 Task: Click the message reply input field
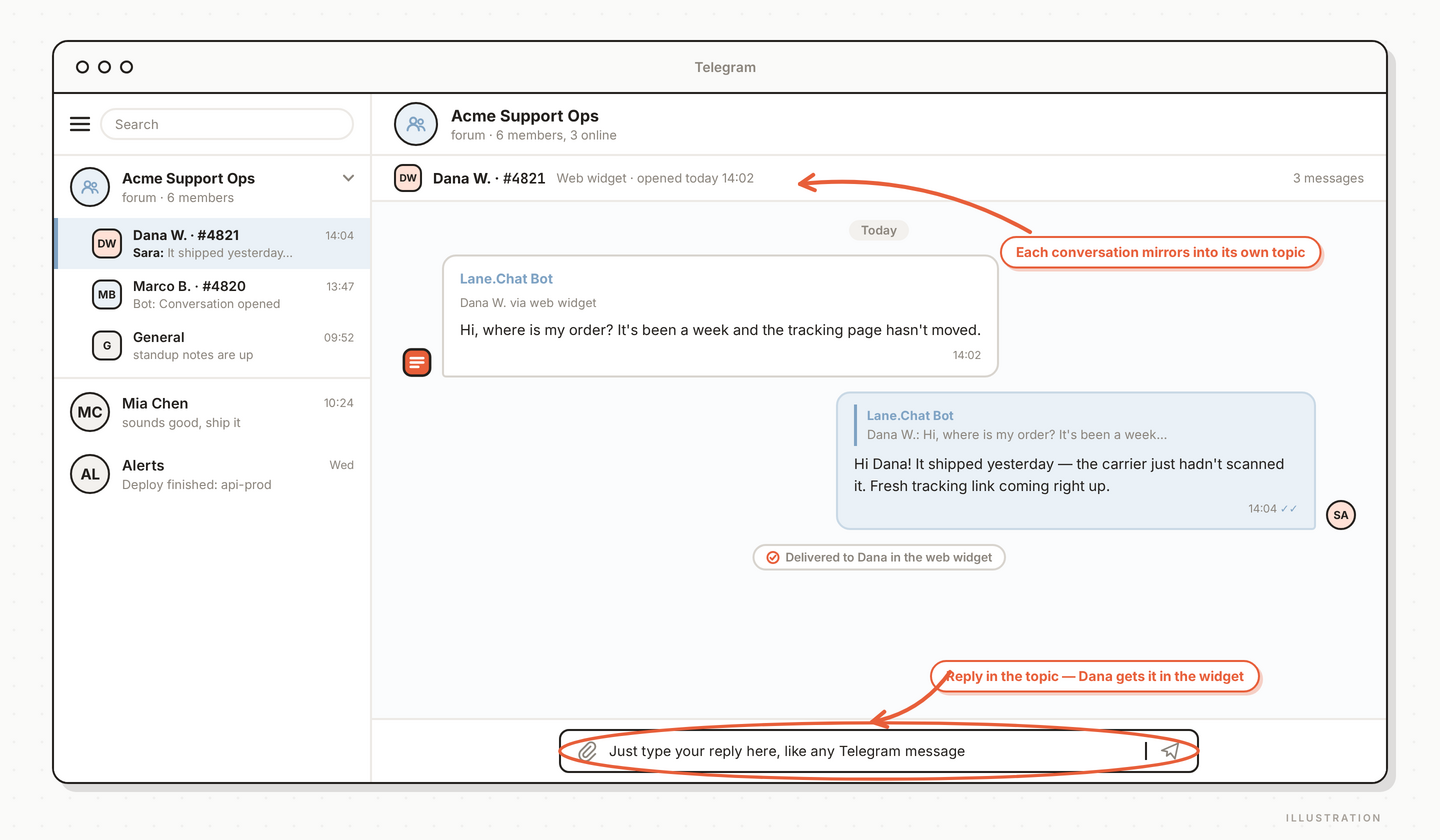point(878,751)
